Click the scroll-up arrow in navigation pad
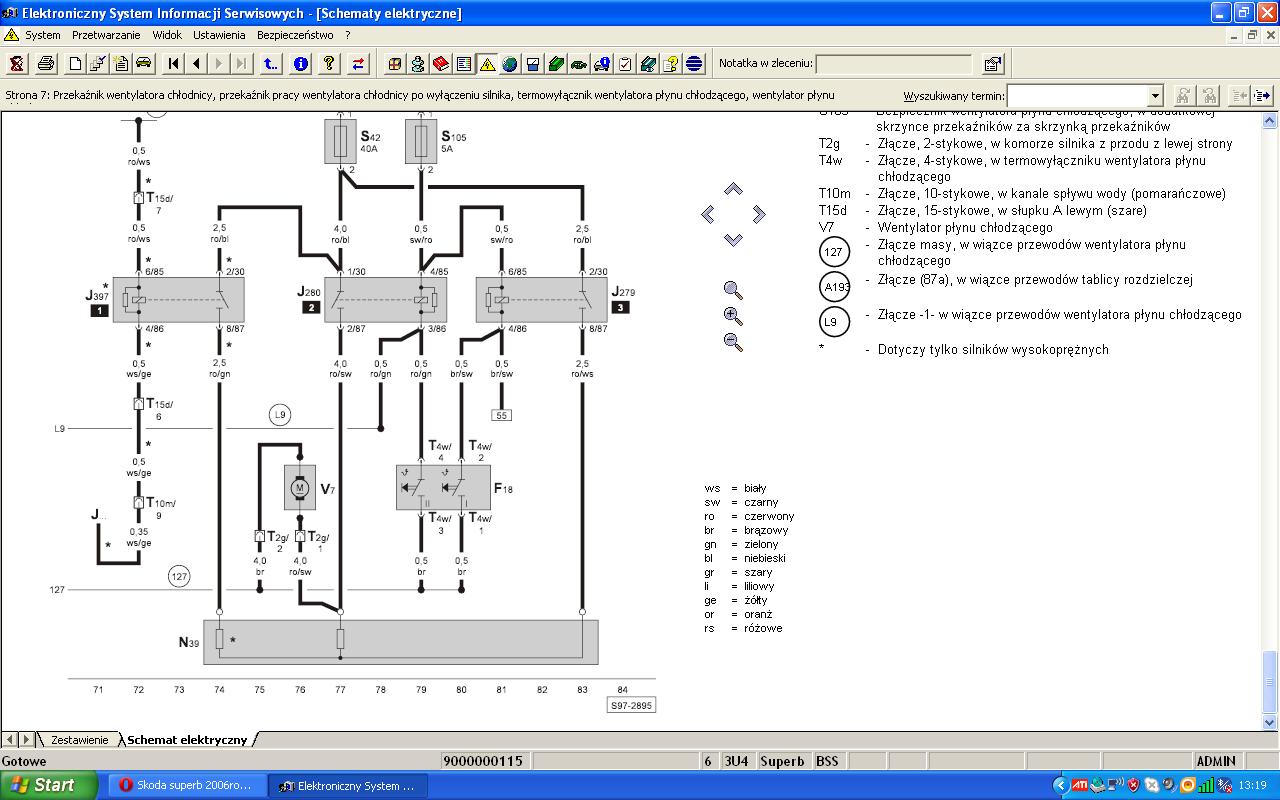1280x800 pixels. click(x=733, y=189)
